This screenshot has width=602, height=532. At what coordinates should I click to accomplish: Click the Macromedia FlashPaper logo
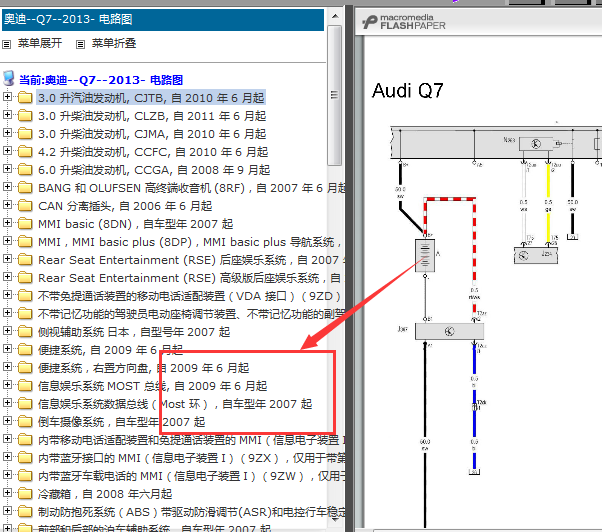pos(404,22)
